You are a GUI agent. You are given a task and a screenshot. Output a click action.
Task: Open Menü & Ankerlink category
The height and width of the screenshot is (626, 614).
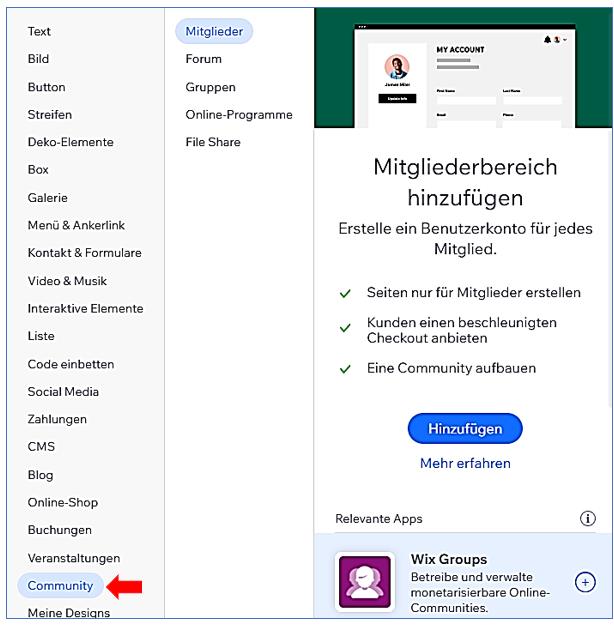[x=76, y=225]
